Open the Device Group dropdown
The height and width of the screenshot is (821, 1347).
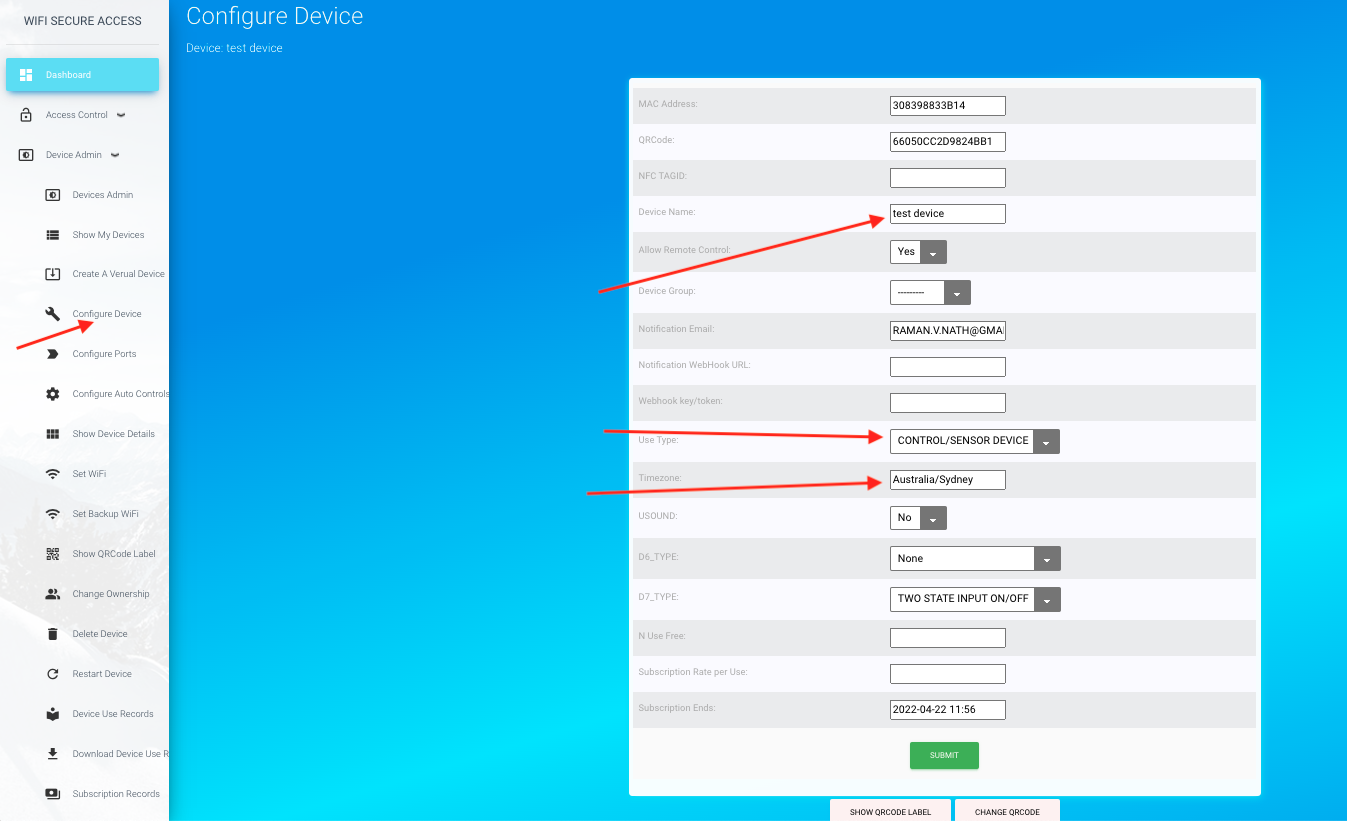click(x=930, y=293)
